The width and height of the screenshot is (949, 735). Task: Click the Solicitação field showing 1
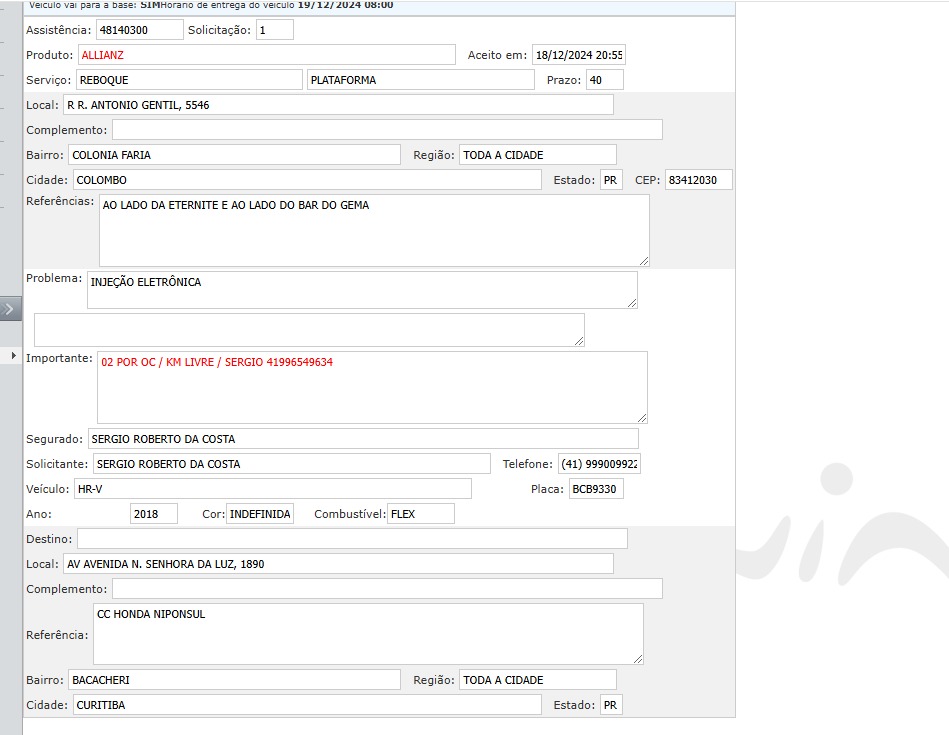[x=275, y=30]
